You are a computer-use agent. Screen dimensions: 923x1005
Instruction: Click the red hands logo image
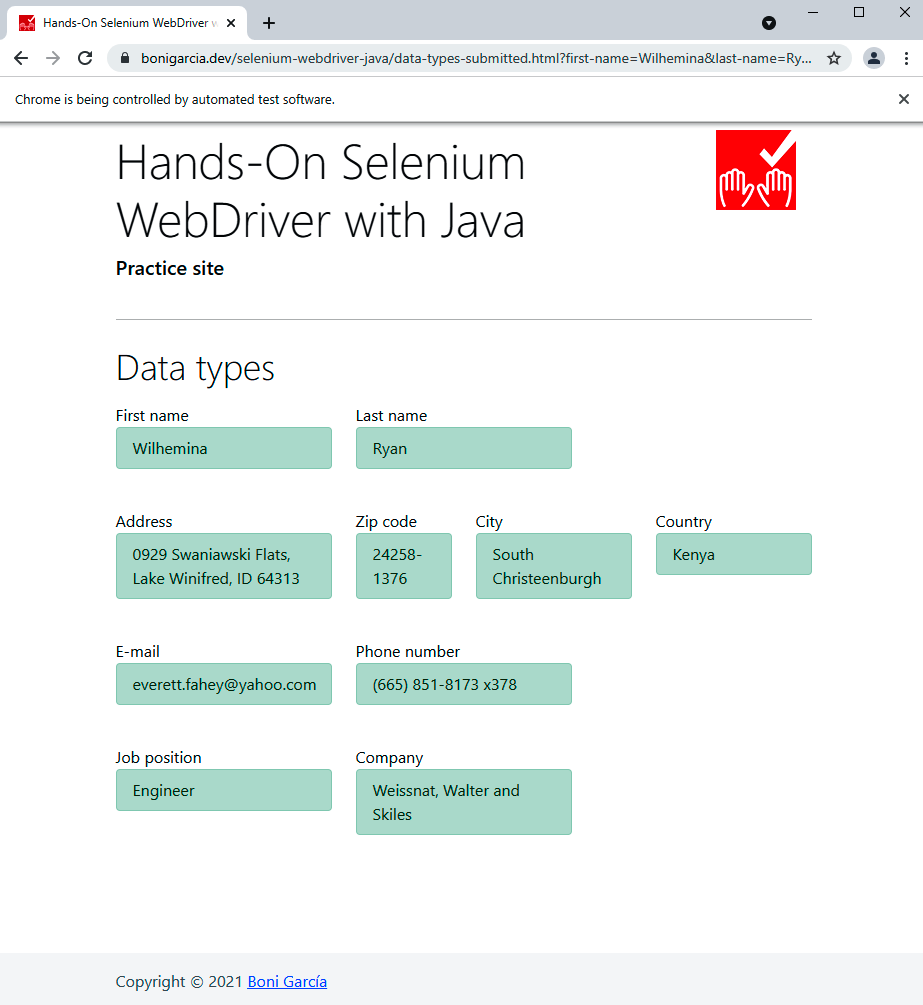(755, 170)
